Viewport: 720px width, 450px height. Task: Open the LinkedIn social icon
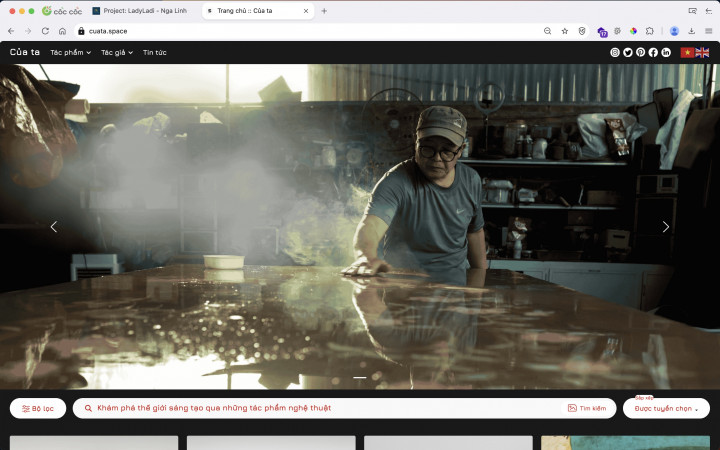pyautogui.click(x=666, y=52)
